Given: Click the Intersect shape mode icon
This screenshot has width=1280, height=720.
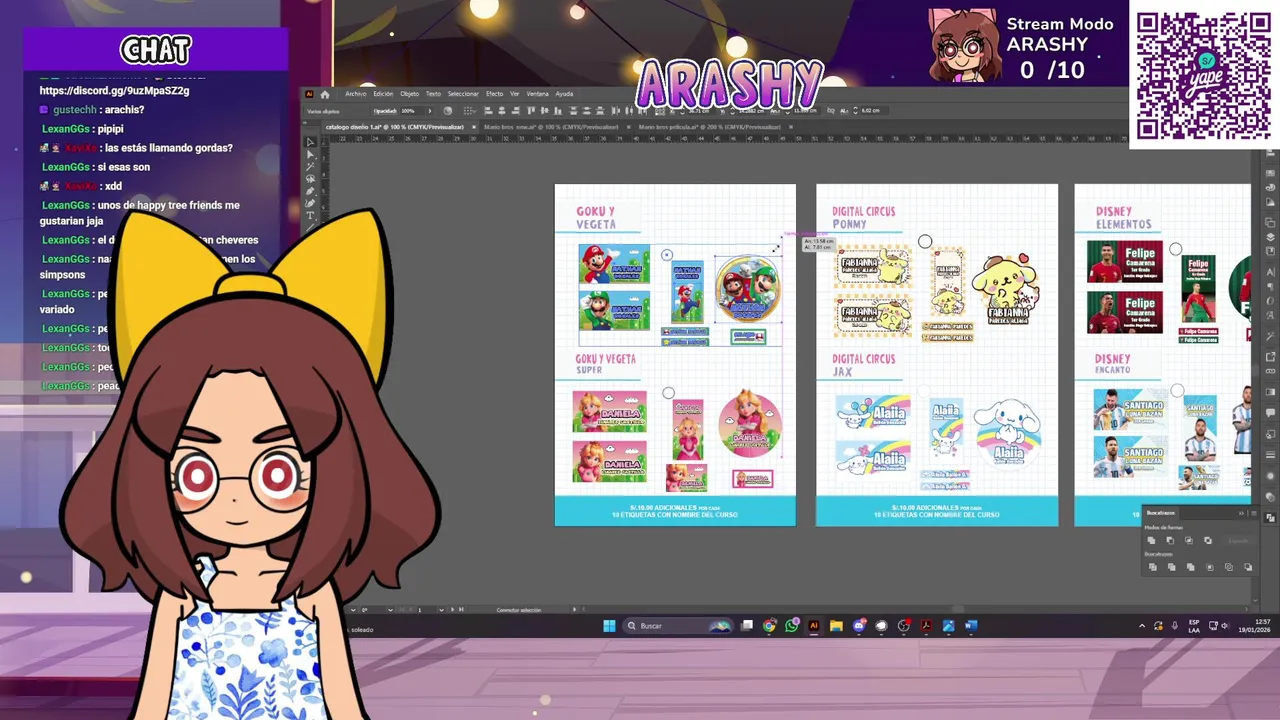Looking at the screenshot, I should click(1189, 540).
